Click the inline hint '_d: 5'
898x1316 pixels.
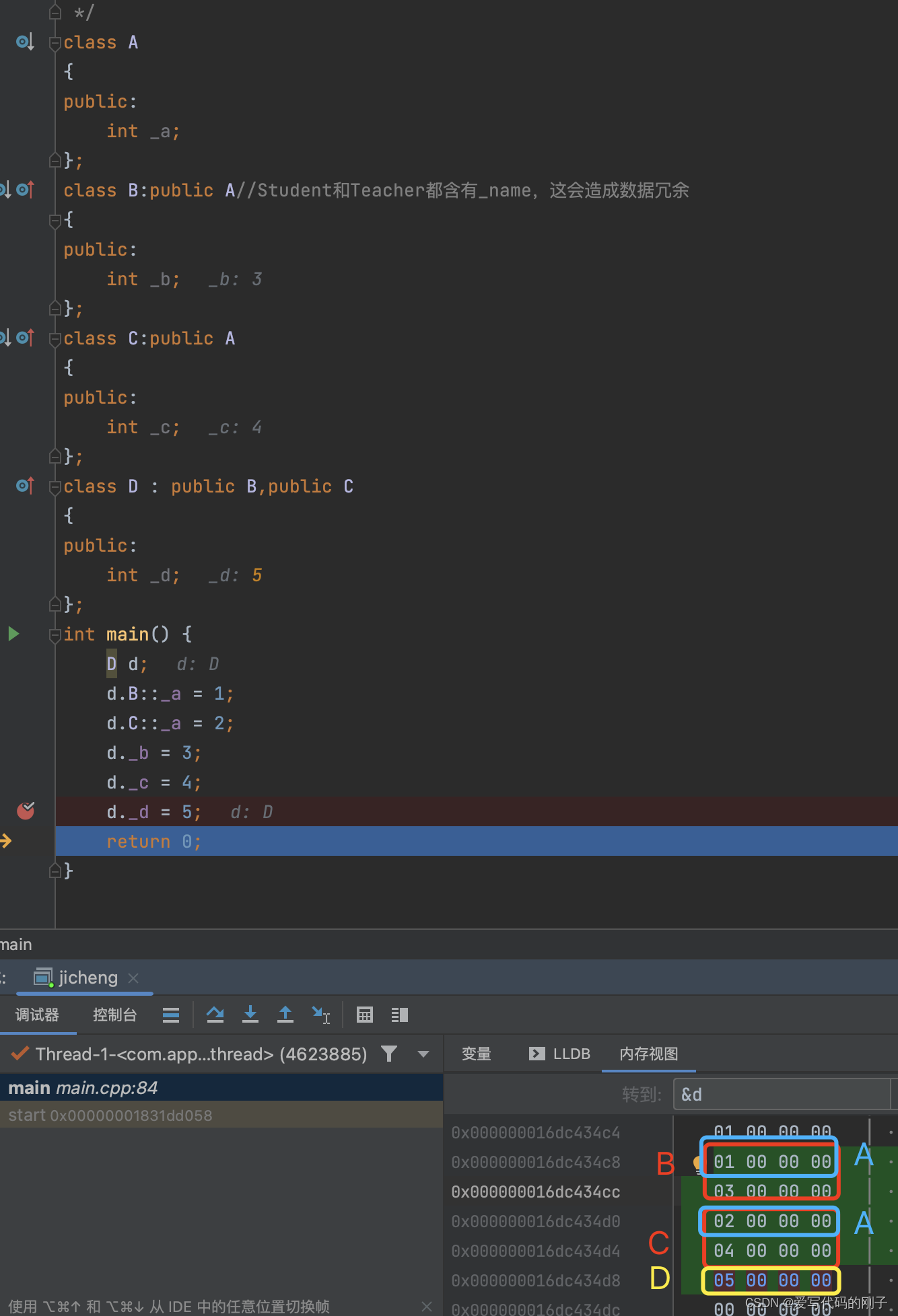[x=235, y=575]
